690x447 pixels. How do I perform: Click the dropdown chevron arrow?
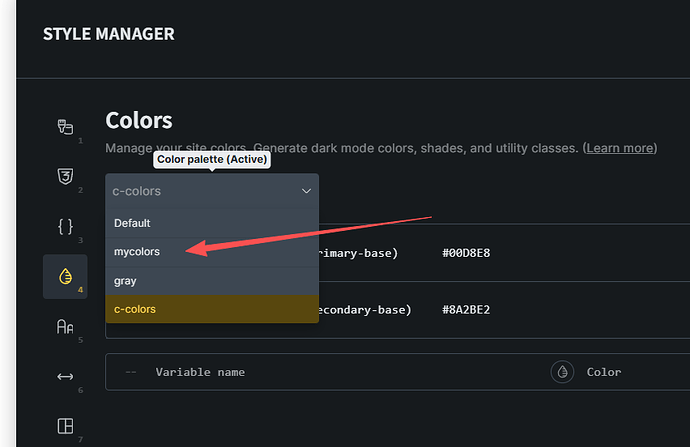306,191
